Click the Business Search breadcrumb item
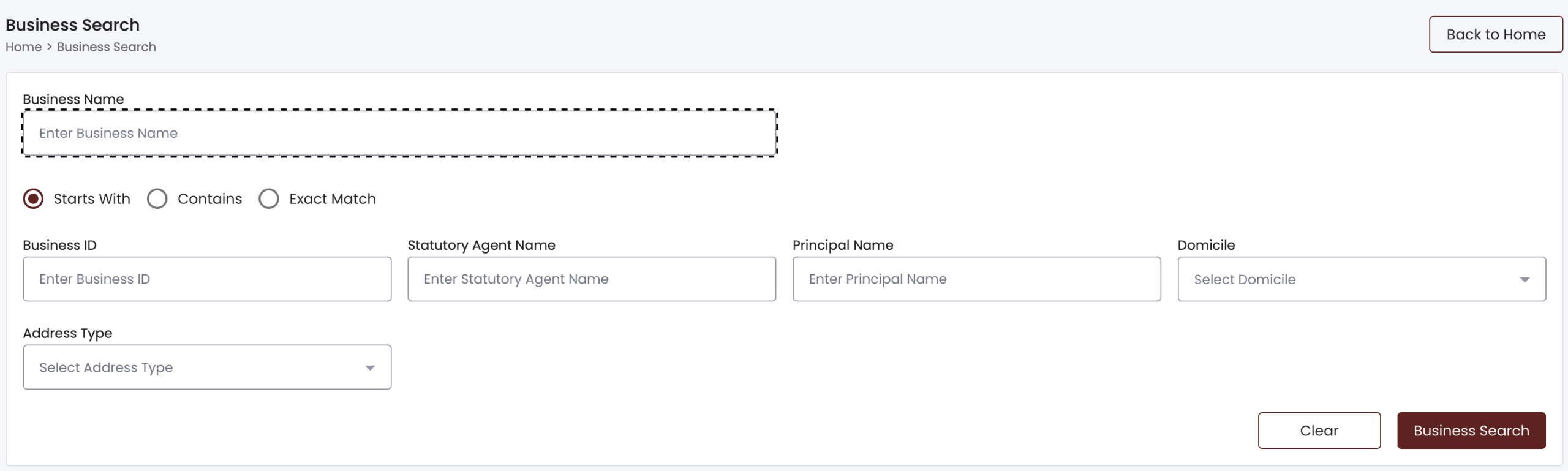 click(x=107, y=47)
